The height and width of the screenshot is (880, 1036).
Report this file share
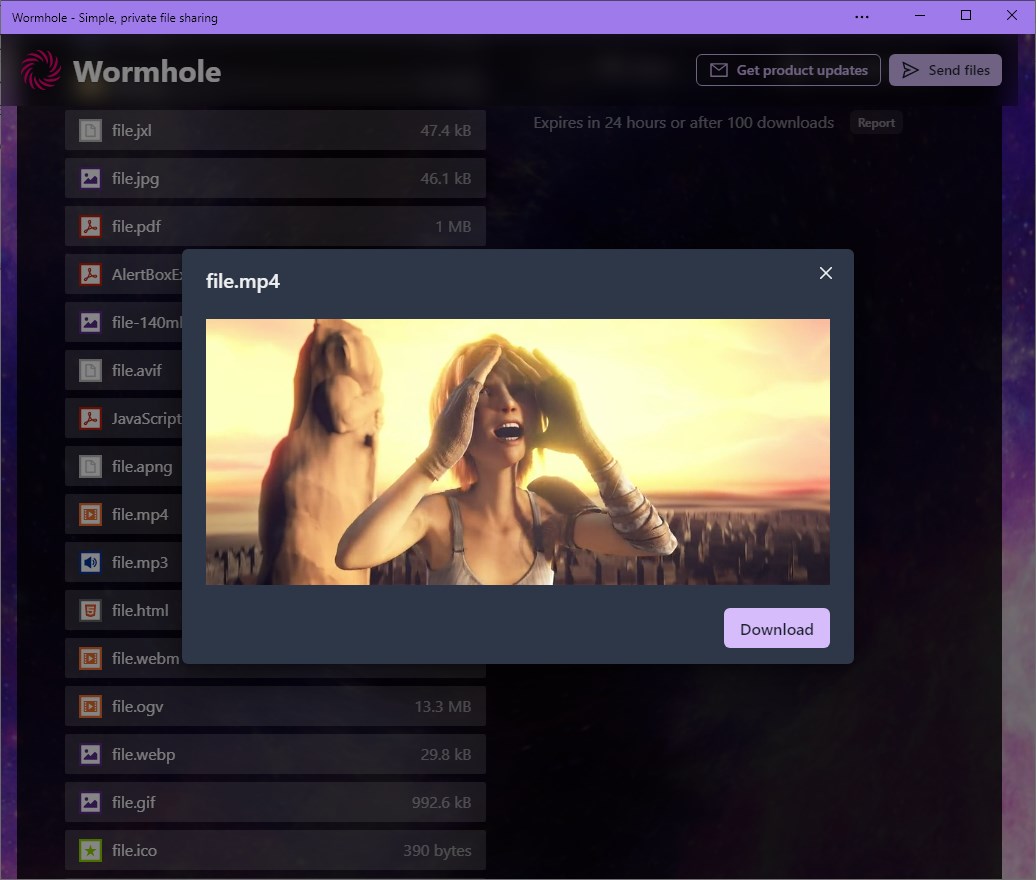pyautogui.click(x=876, y=123)
